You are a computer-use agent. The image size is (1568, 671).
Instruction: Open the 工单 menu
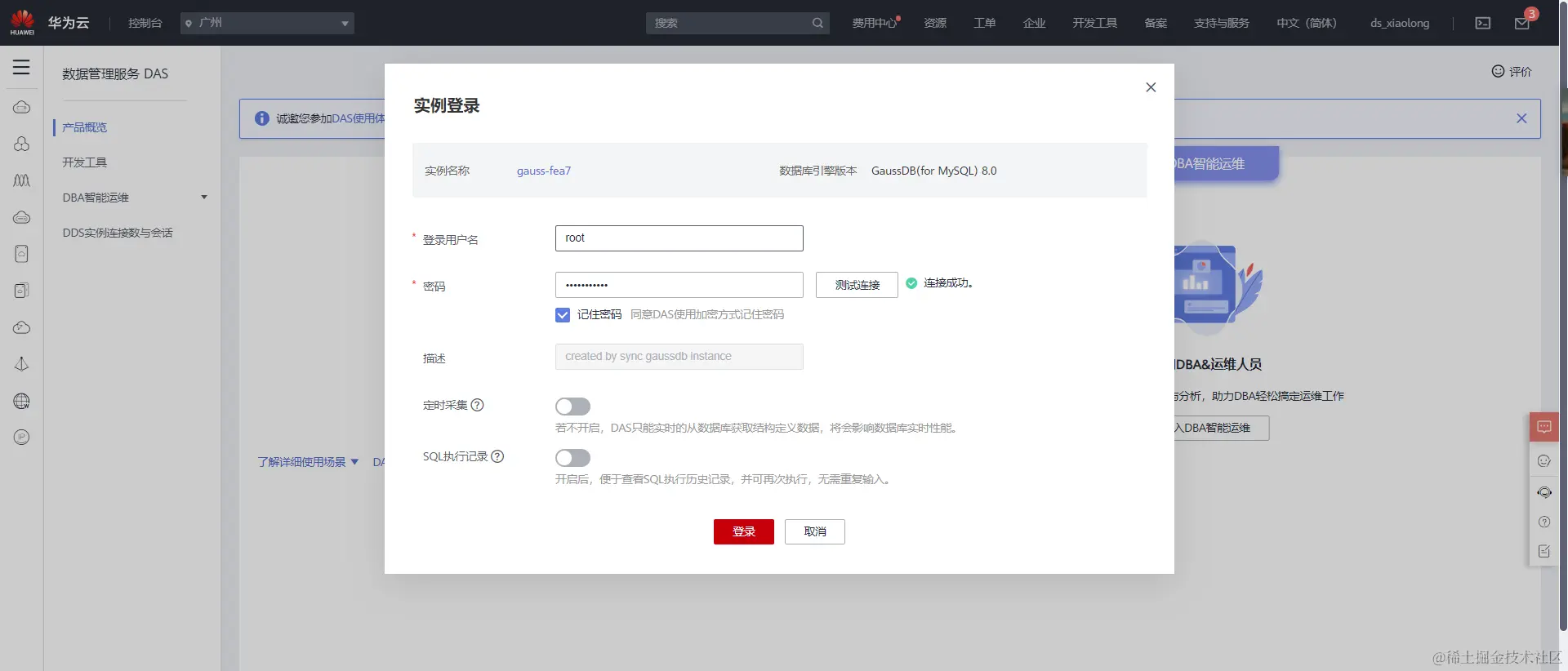985,23
